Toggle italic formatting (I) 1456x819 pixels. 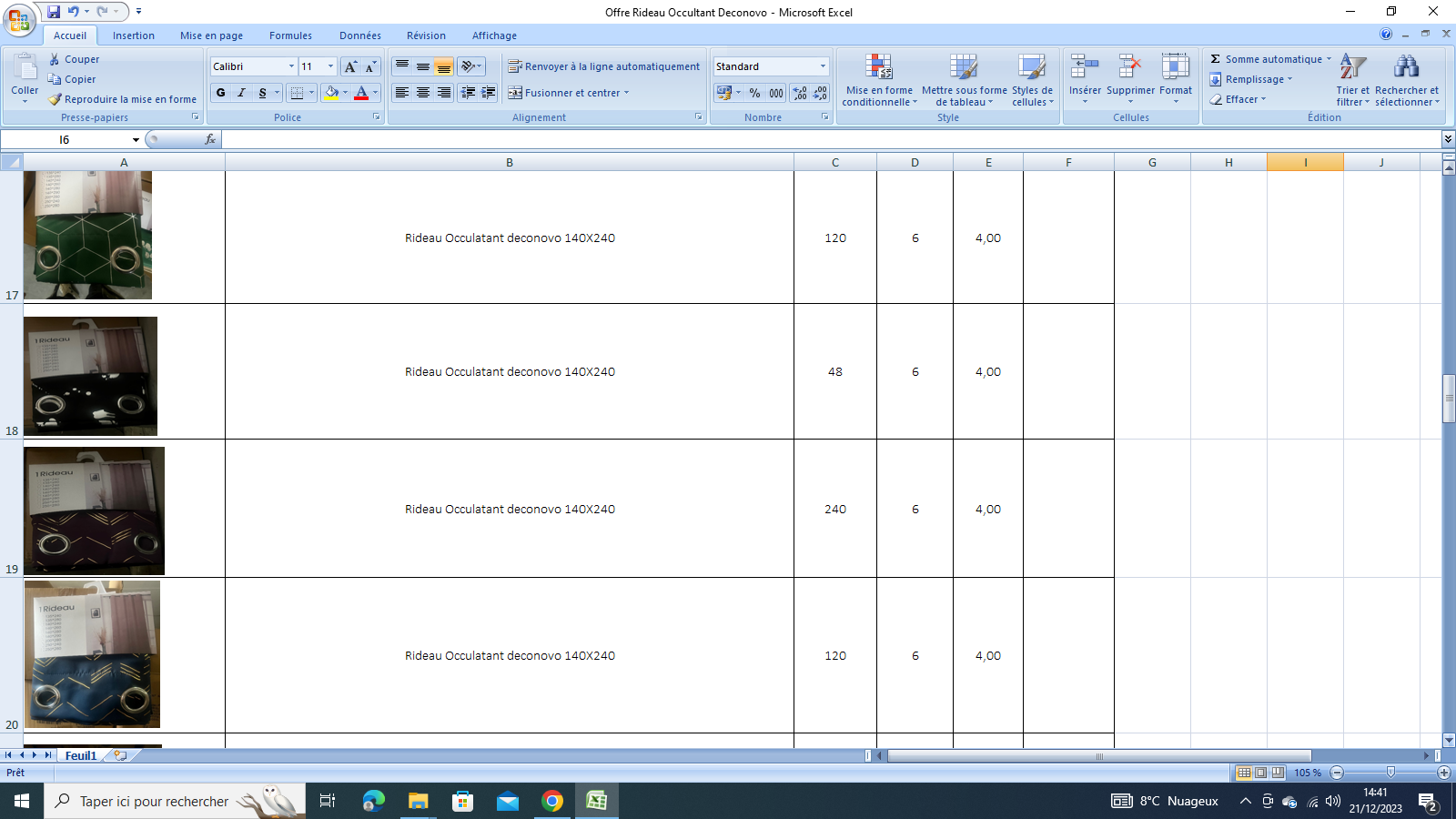(x=242, y=93)
